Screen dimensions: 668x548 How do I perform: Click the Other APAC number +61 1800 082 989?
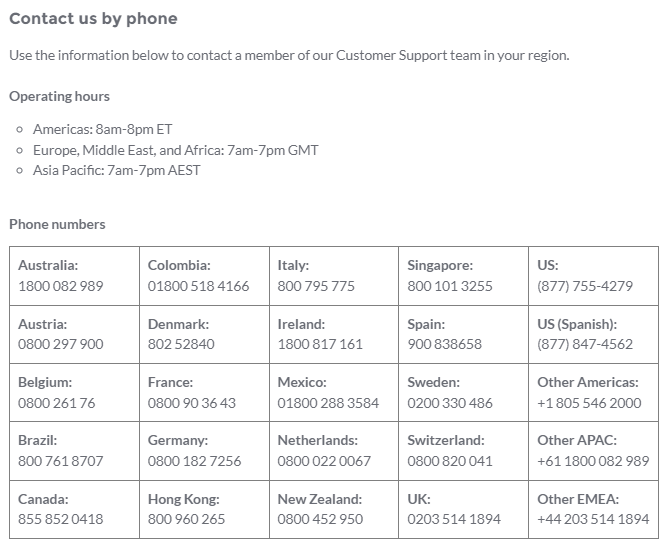593,461
